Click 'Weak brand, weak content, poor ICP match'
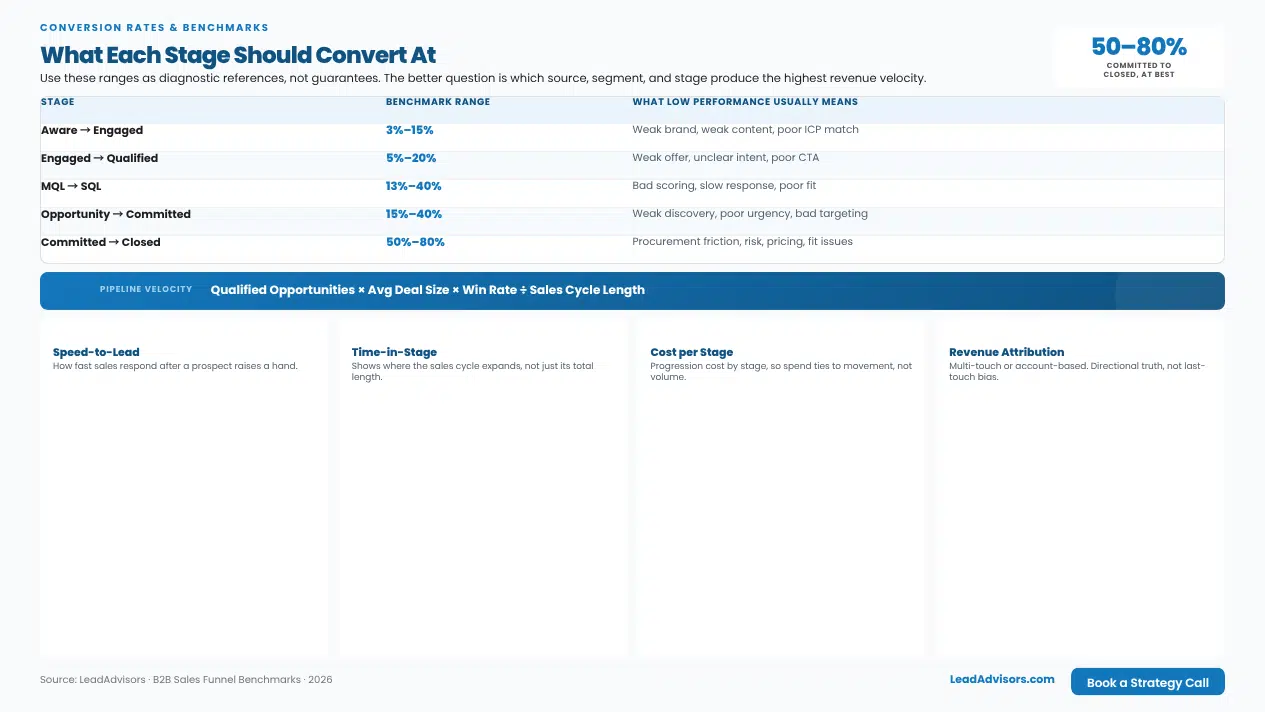Screen dimensions: 1265x712 point(745,129)
